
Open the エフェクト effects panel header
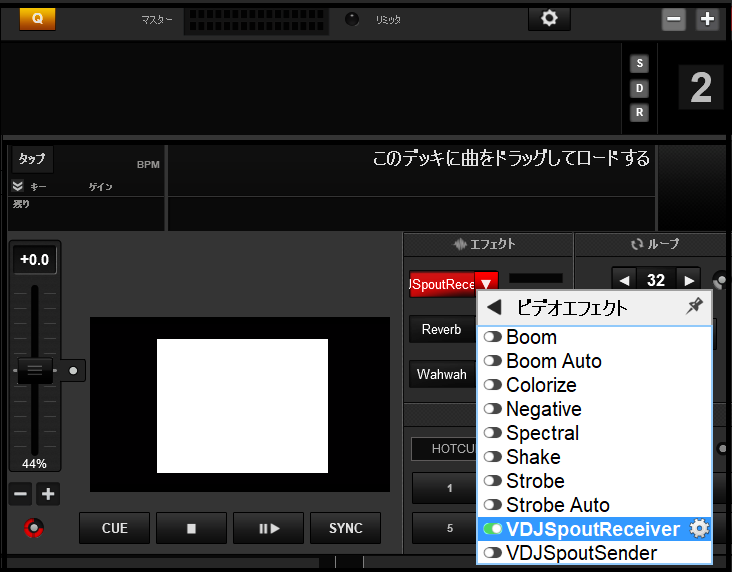pyautogui.click(x=488, y=244)
